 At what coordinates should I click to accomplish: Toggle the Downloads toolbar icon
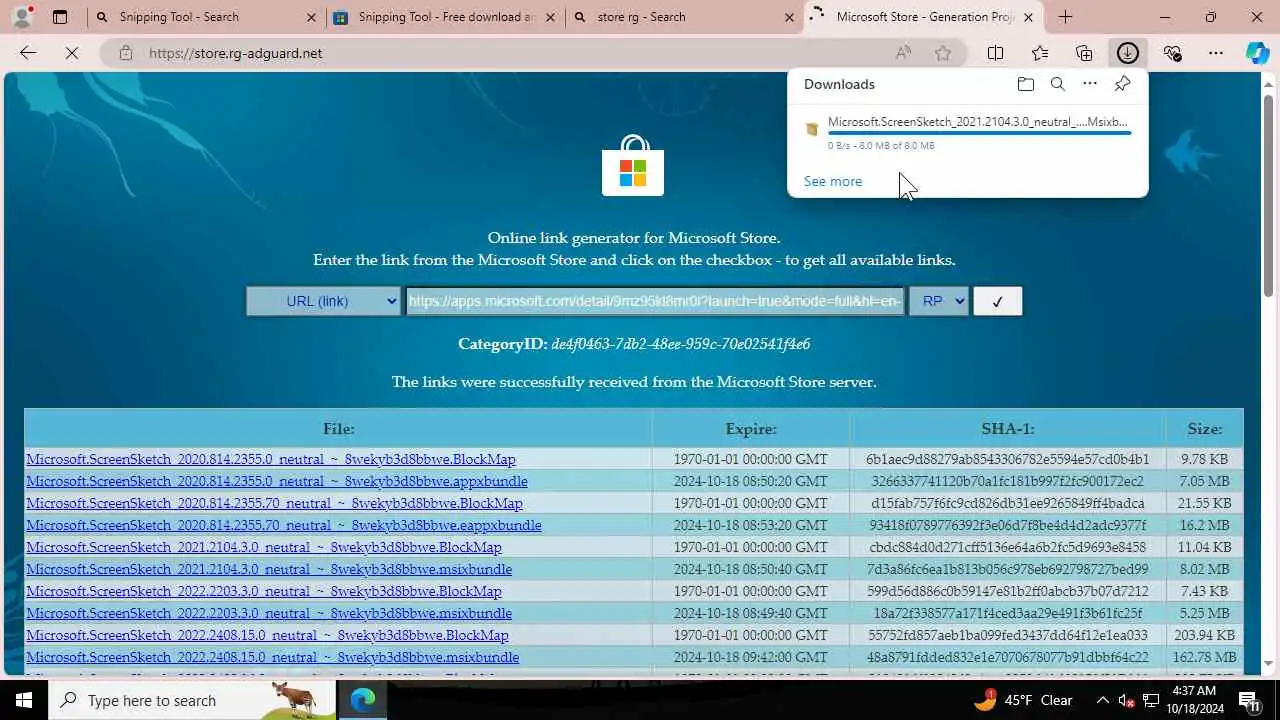(x=1128, y=53)
